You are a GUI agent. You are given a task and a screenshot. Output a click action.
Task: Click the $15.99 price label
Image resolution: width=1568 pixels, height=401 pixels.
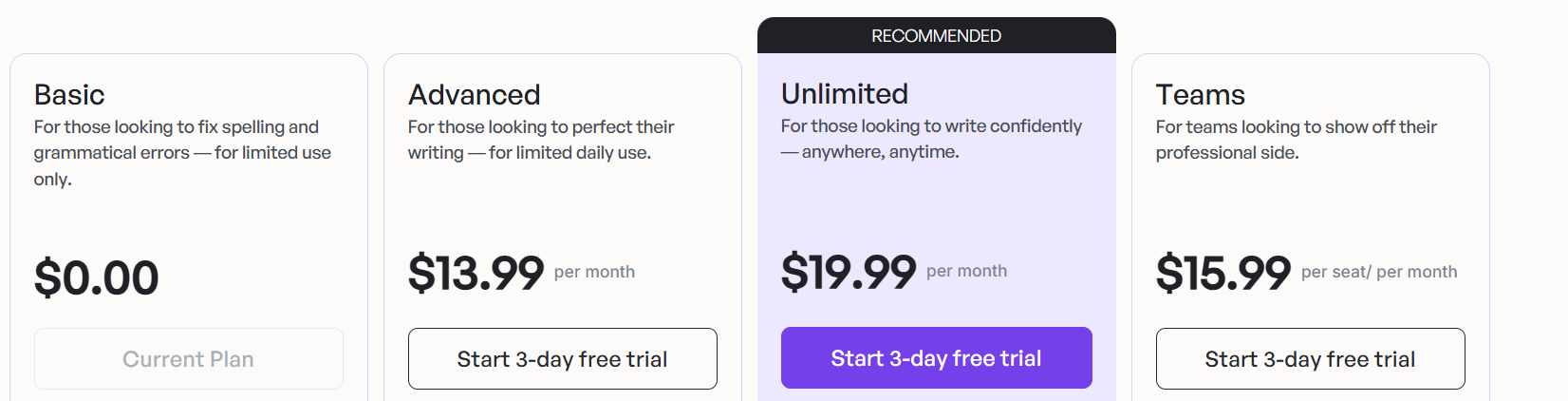coord(1223,273)
